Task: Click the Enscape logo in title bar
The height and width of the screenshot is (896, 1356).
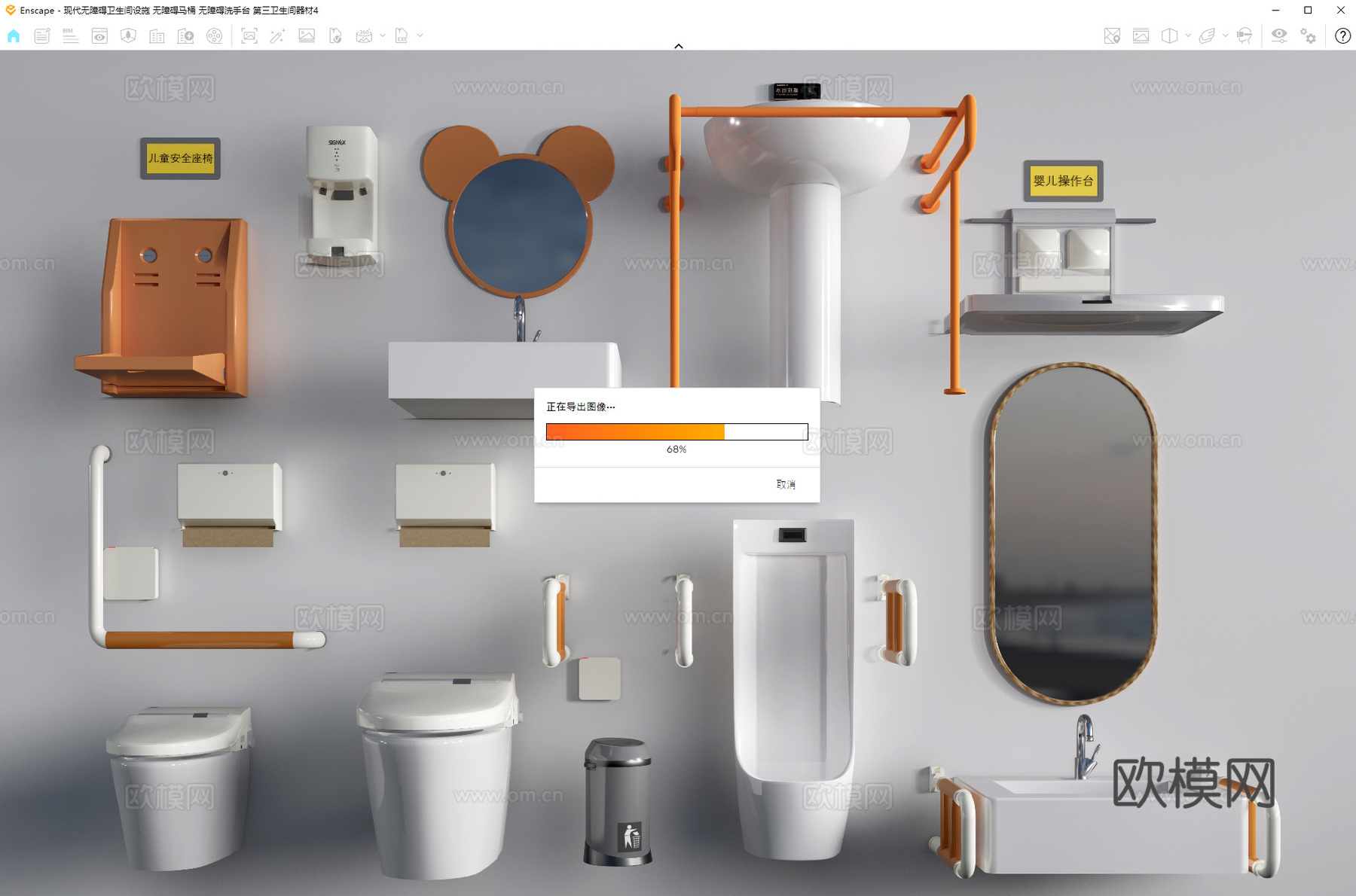Action: click(11, 10)
